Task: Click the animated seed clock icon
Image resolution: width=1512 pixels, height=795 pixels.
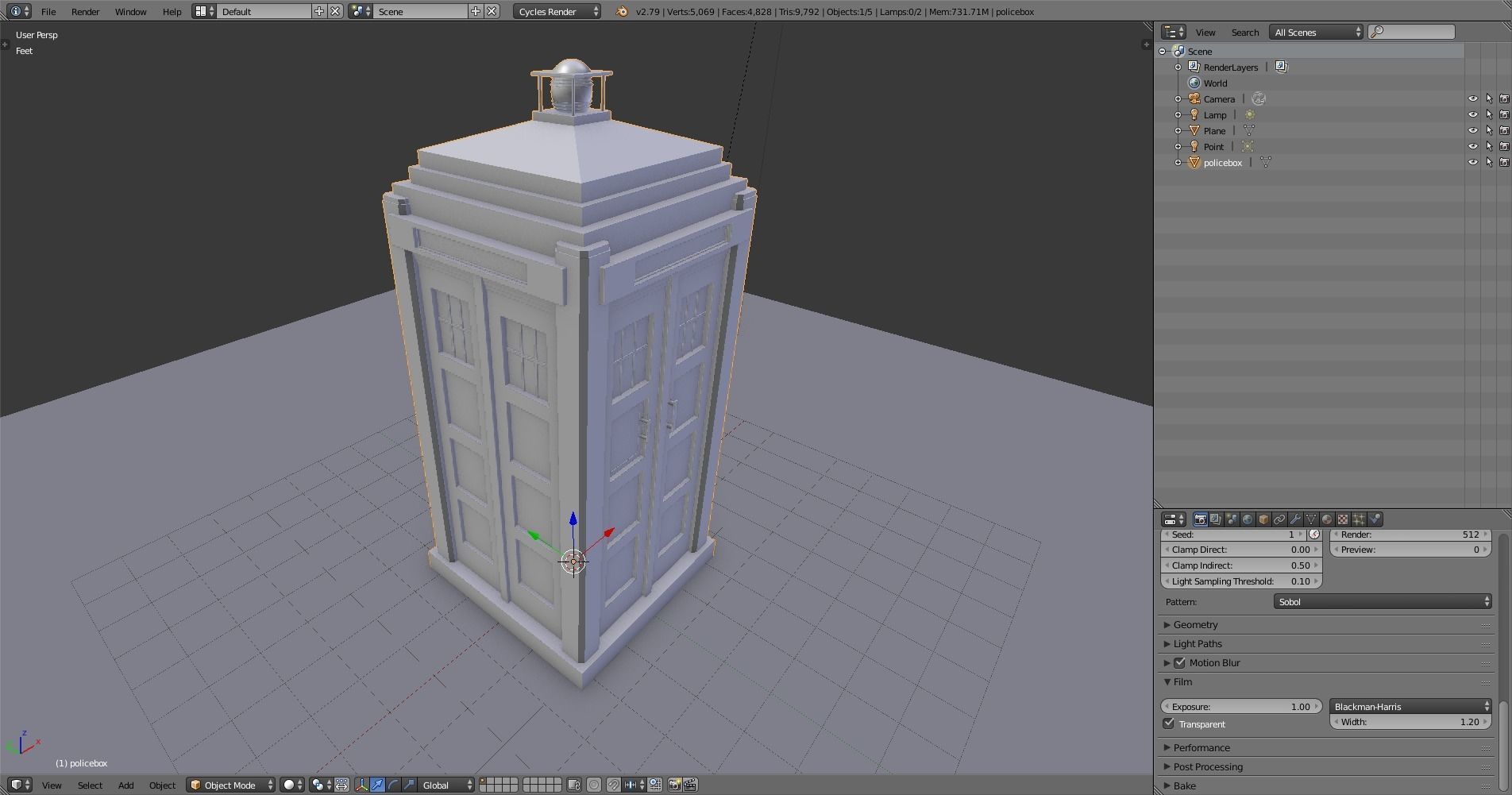Action: [1314, 535]
